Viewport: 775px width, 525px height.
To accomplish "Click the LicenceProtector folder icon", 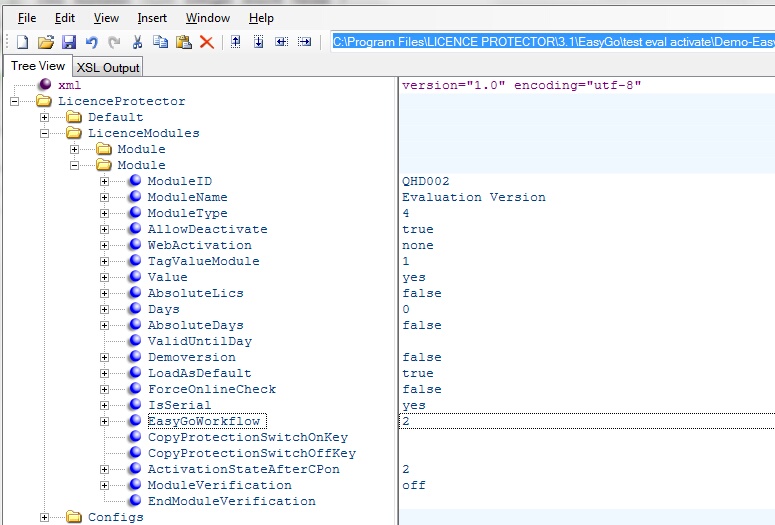I will click(44, 101).
